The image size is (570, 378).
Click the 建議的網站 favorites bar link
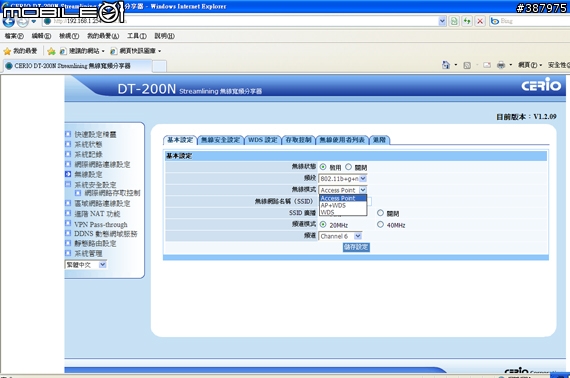[82, 51]
